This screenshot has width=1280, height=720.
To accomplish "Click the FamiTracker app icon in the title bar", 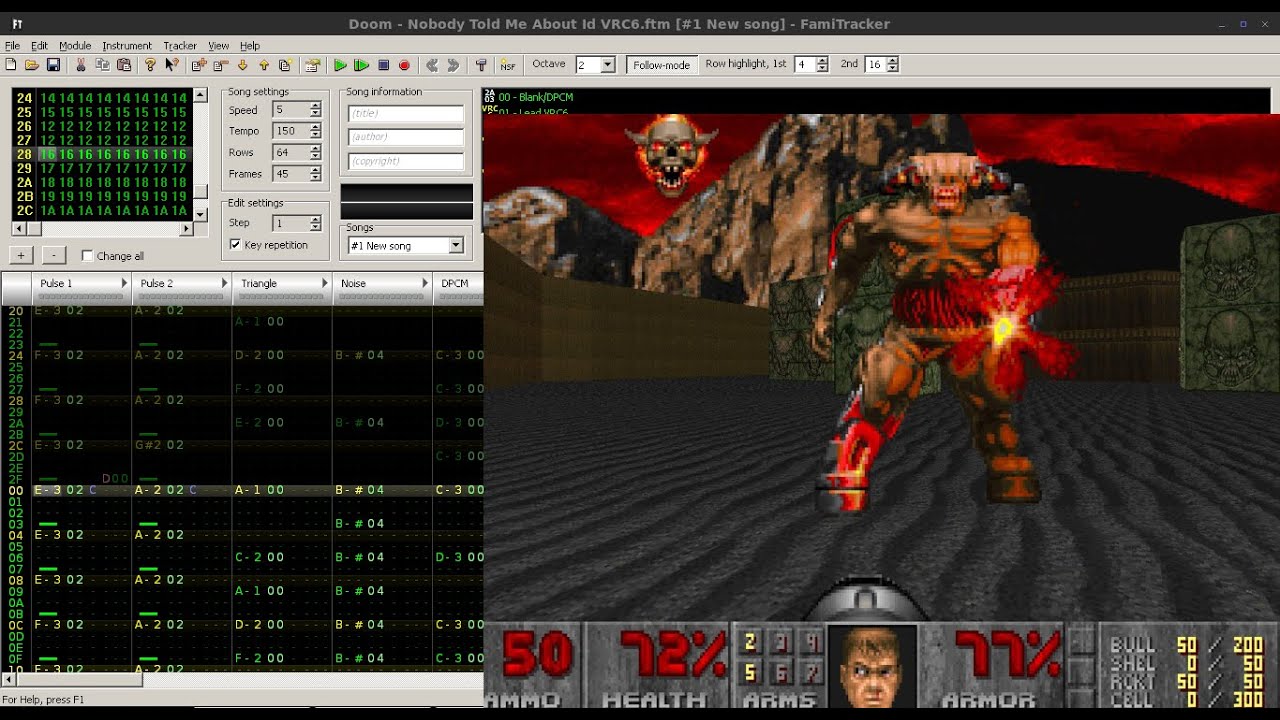I will [17, 24].
